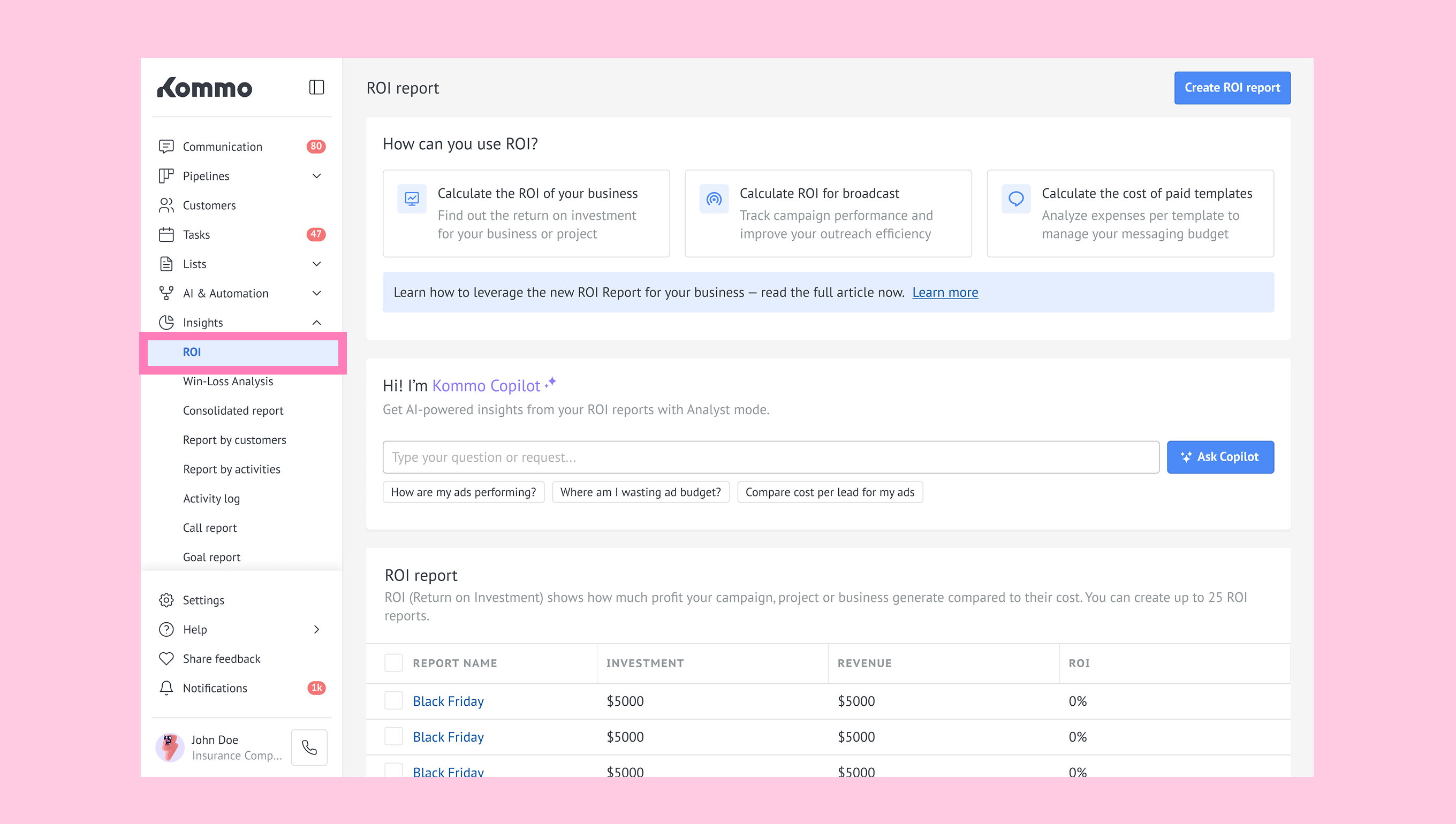Open the second Black Friday report link

pyautogui.click(x=449, y=737)
